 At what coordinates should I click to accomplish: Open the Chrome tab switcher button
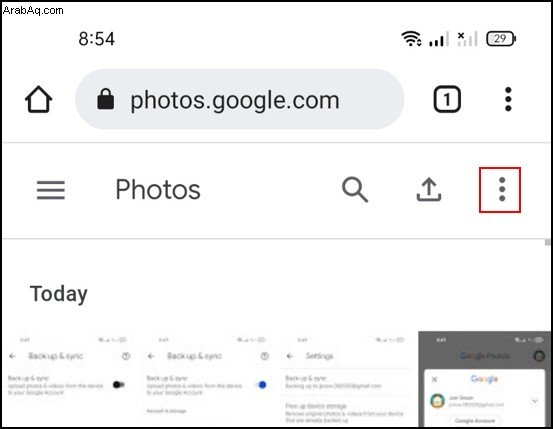447,99
